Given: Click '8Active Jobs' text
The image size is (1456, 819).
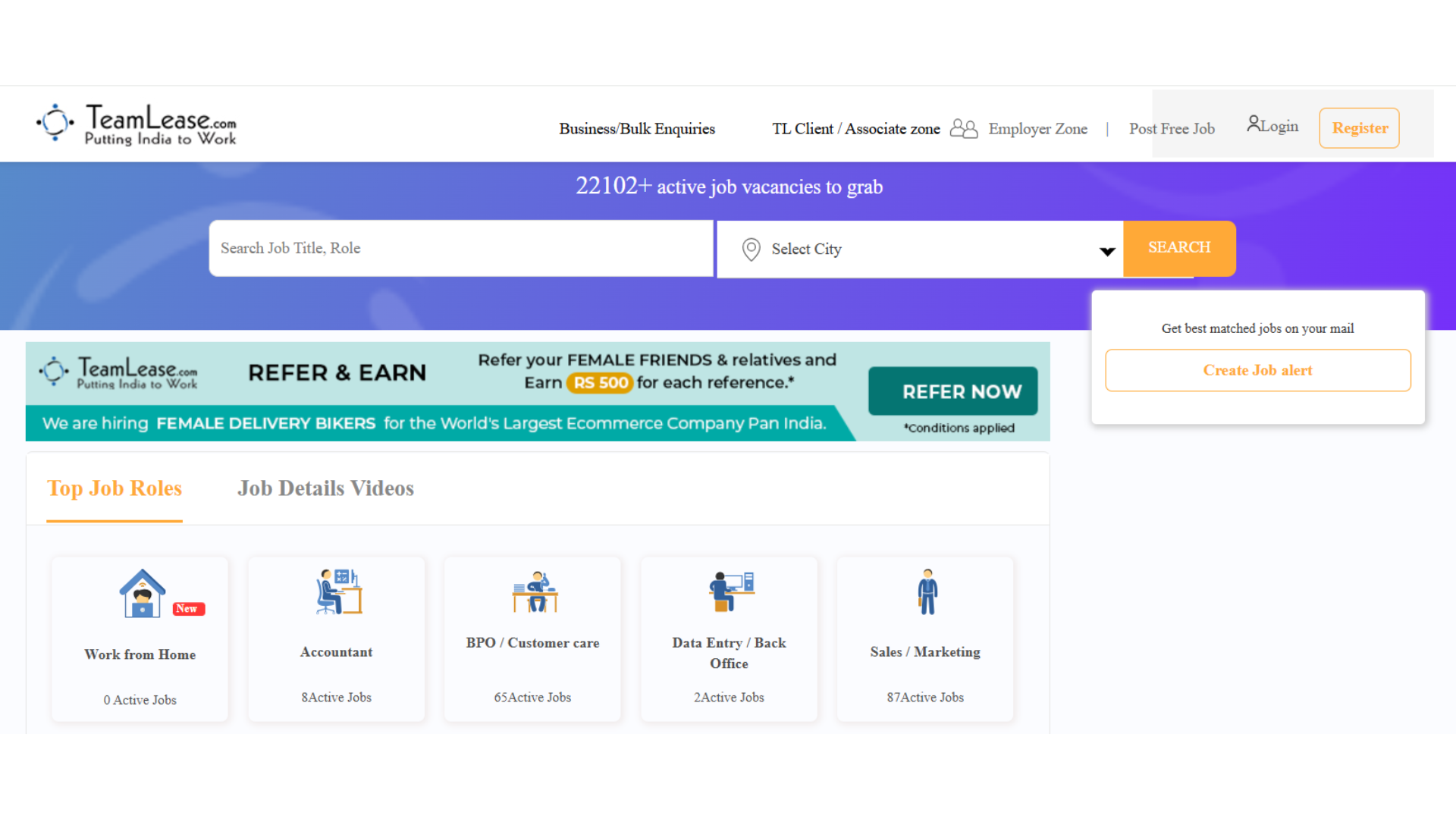Looking at the screenshot, I should point(337,698).
